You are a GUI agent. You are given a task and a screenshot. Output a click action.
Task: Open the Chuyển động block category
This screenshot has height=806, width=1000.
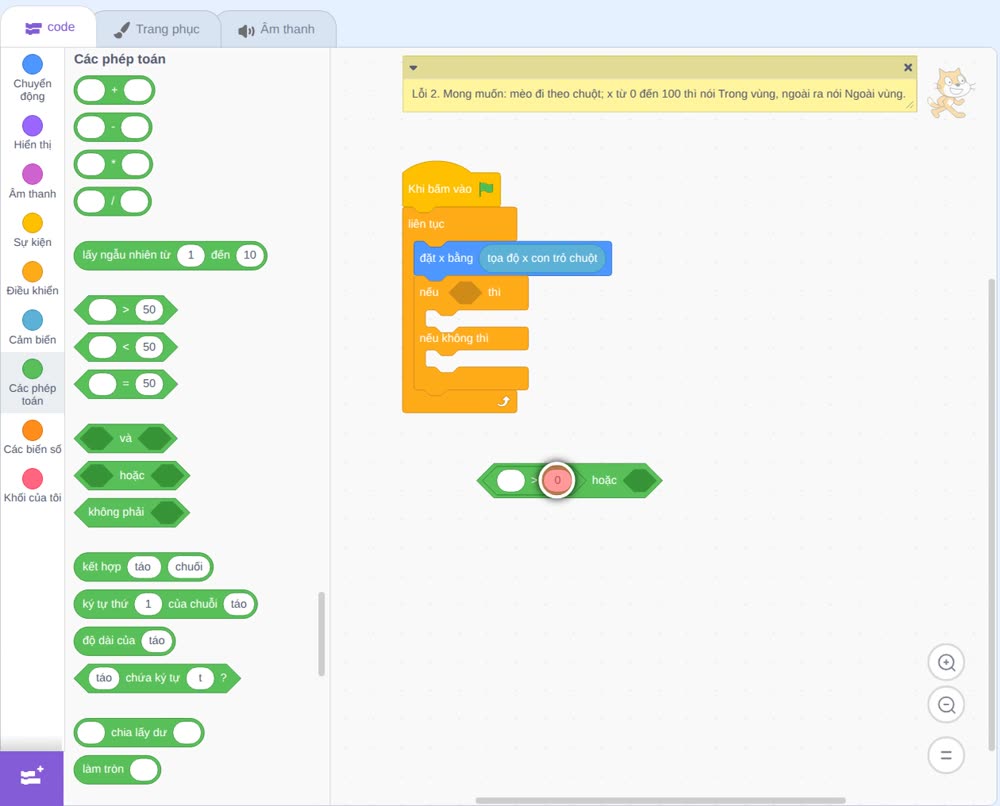pyautogui.click(x=33, y=78)
